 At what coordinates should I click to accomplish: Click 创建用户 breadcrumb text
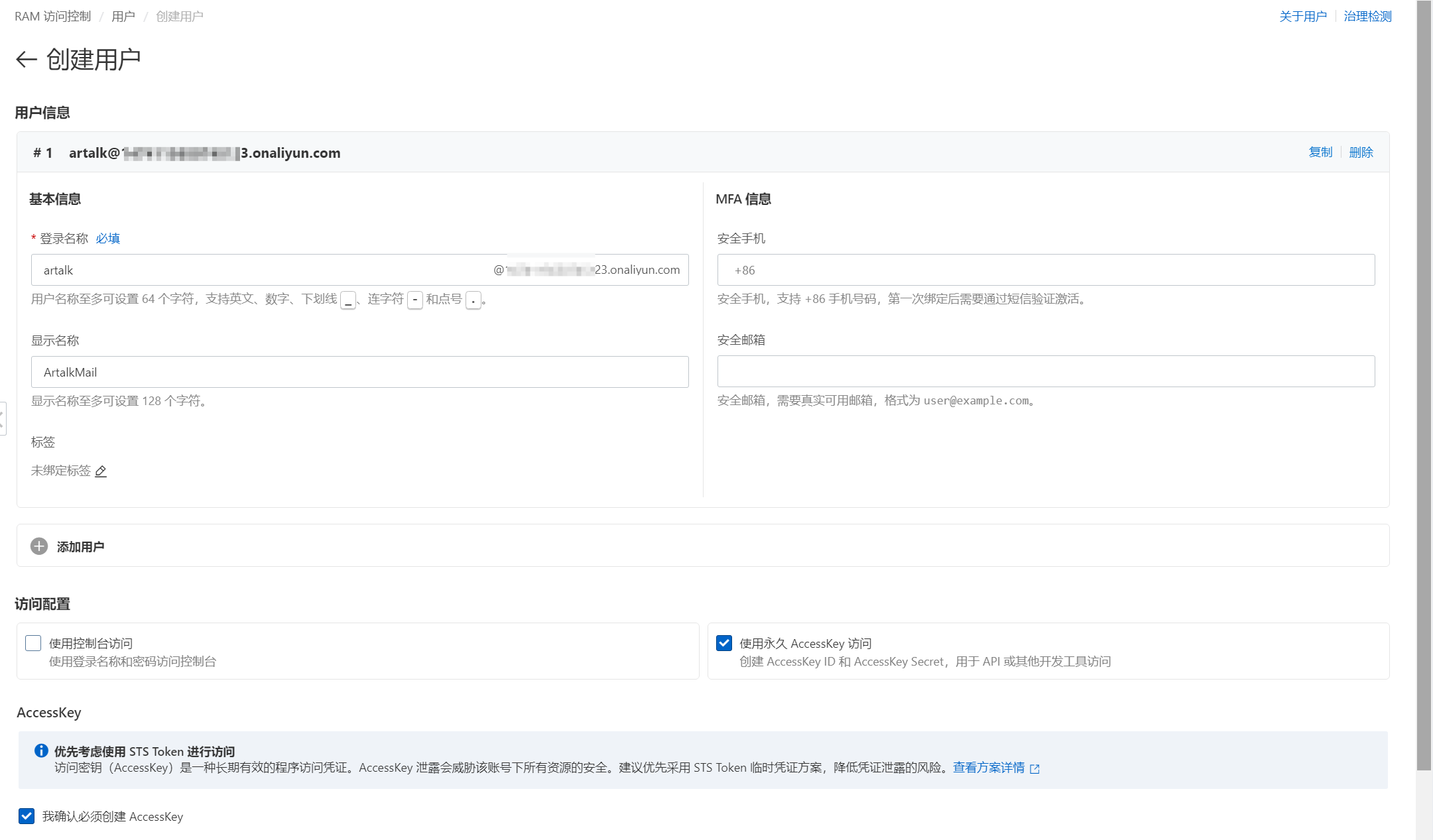(x=180, y=16)
